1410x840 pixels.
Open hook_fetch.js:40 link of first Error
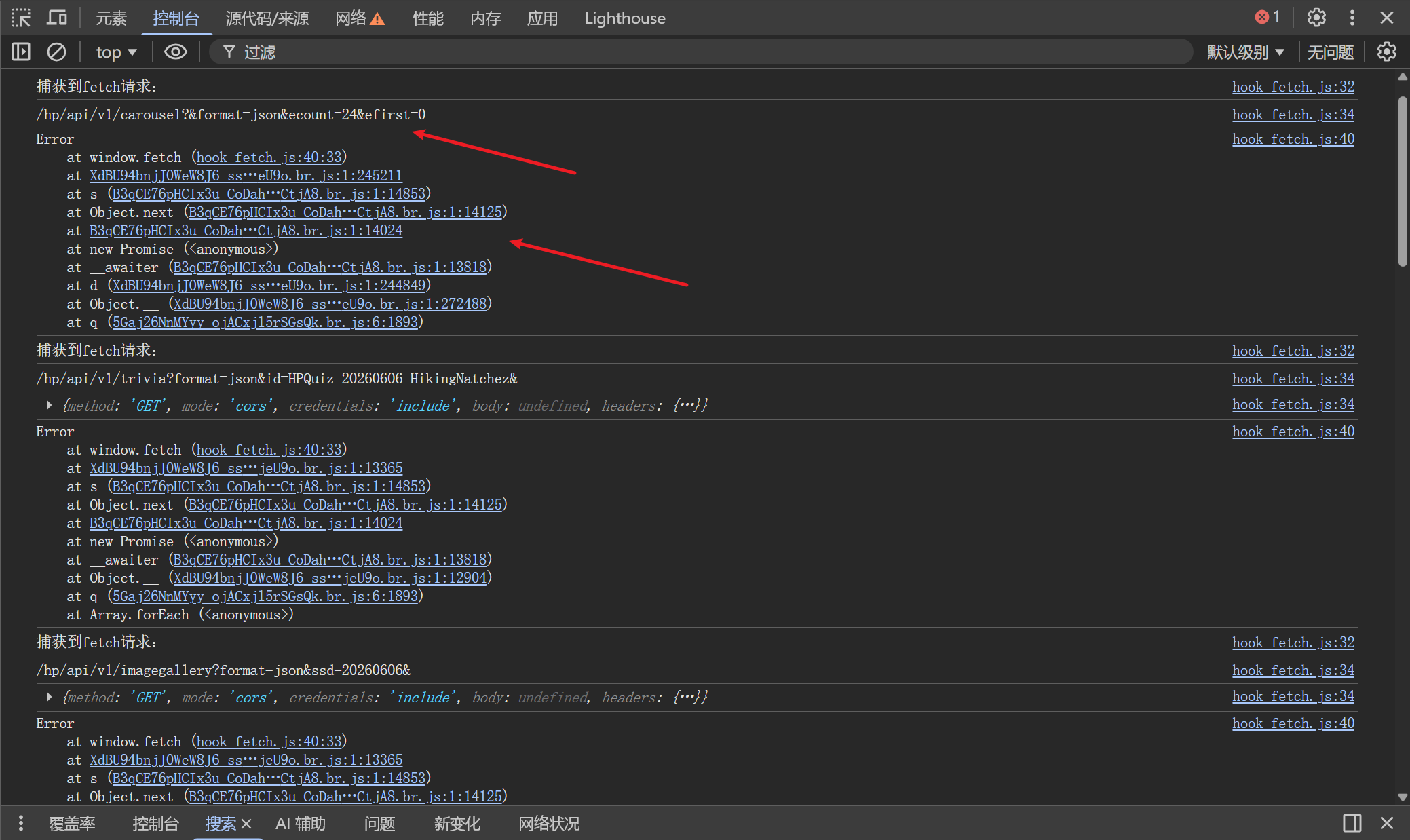coord(1293,139)
